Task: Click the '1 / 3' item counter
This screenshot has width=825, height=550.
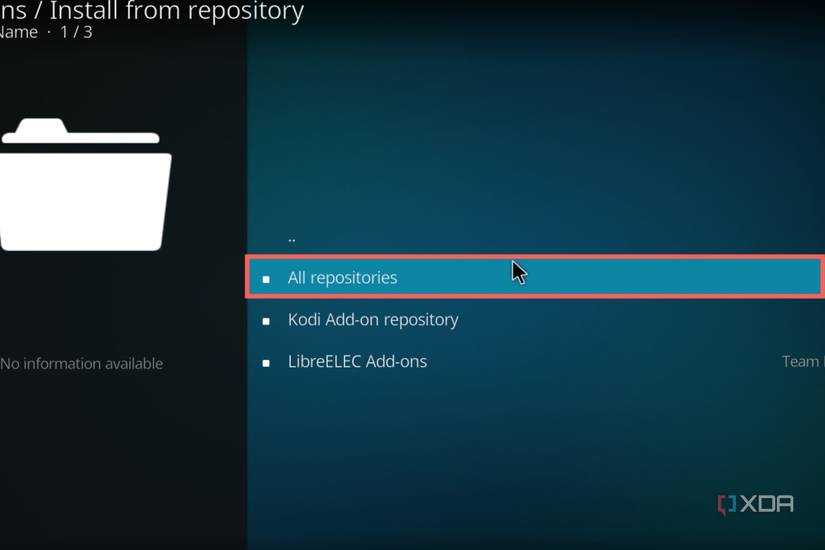Action: point(76,32)
